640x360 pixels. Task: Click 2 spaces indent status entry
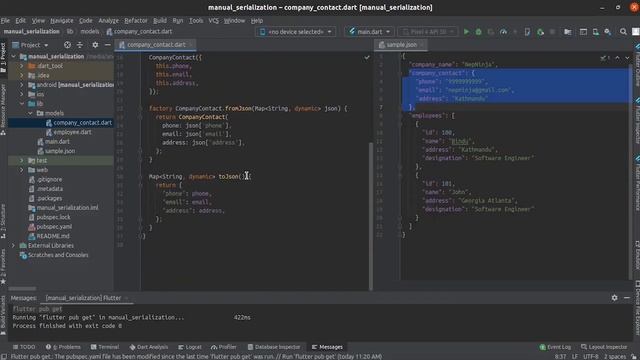[615, 356]
